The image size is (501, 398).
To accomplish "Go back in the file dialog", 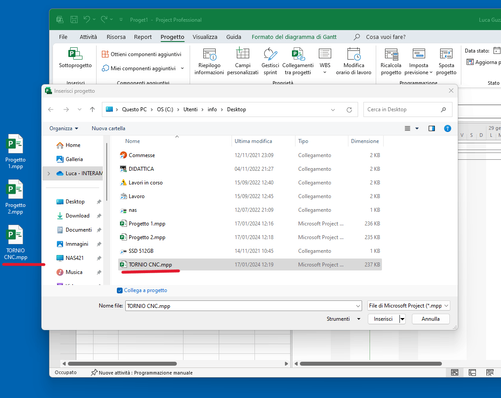I will click(x=51, y=109).
